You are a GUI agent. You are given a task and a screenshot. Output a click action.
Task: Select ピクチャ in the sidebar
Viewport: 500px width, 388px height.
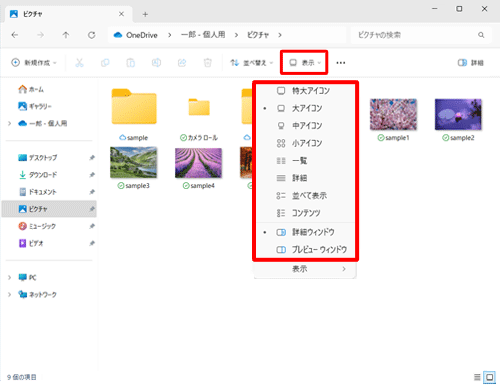[x=49, y=209]
